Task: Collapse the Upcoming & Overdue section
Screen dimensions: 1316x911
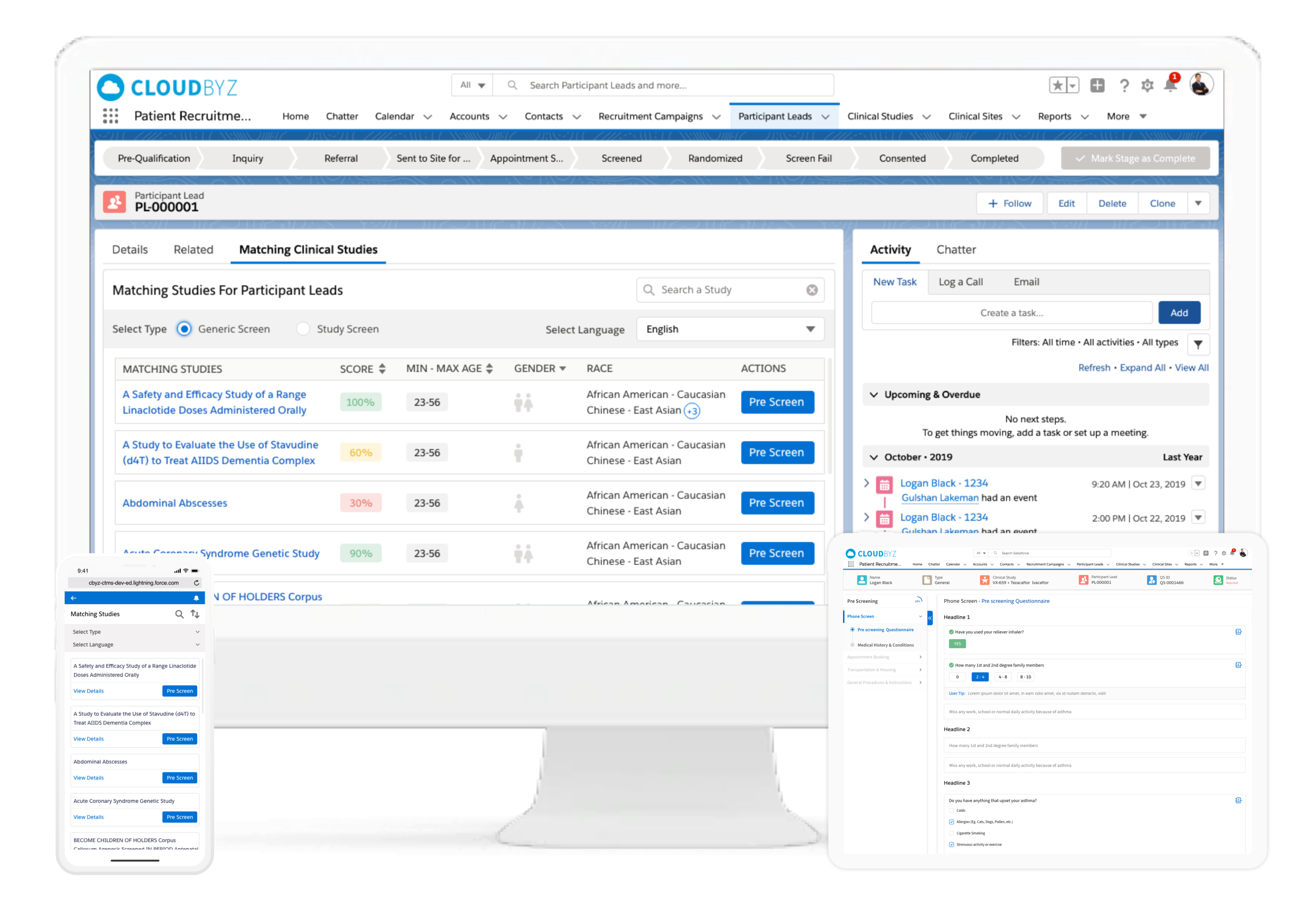Action: click(x=873, y=395)
